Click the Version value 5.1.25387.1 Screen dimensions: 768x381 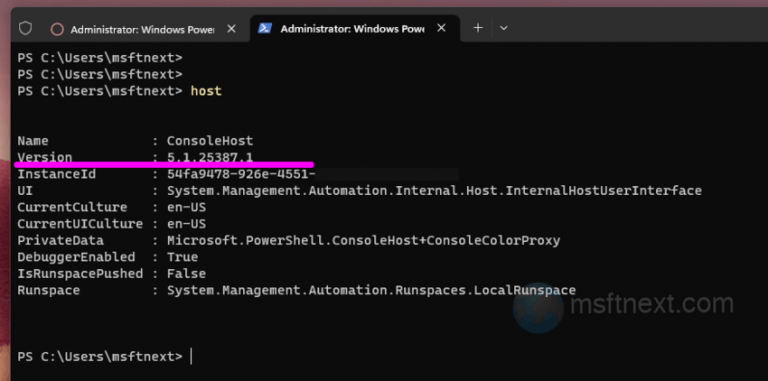[210, 157]
